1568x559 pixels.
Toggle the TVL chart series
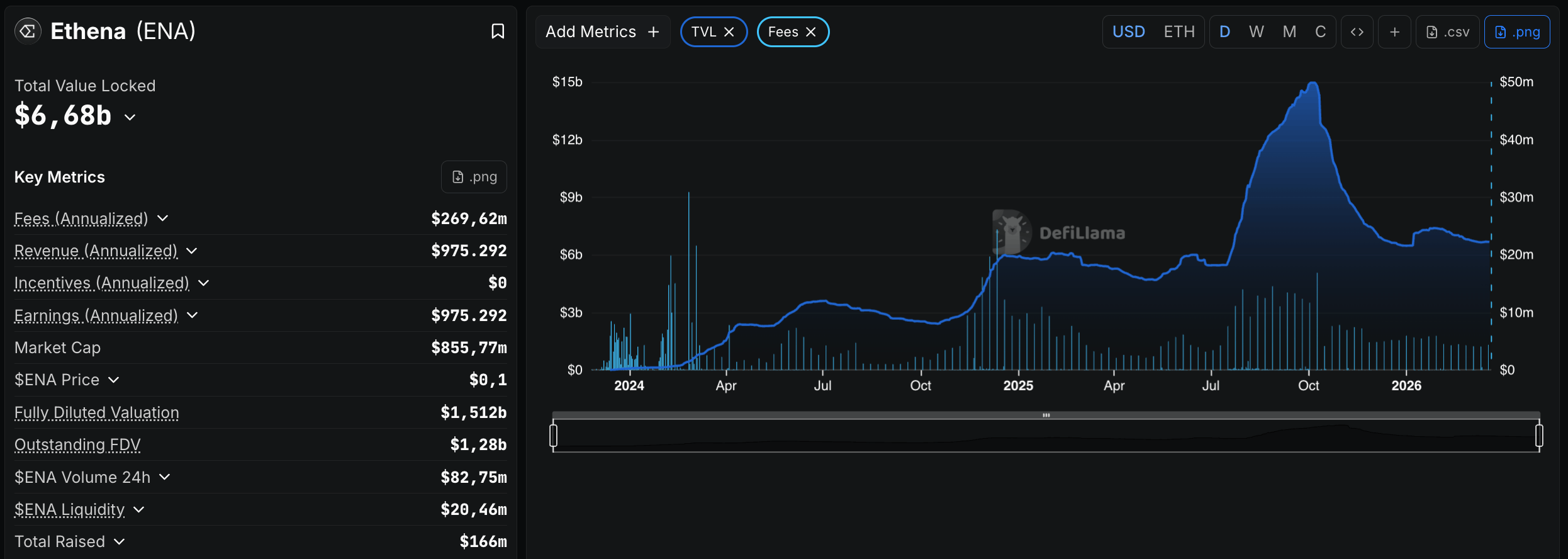703,32
